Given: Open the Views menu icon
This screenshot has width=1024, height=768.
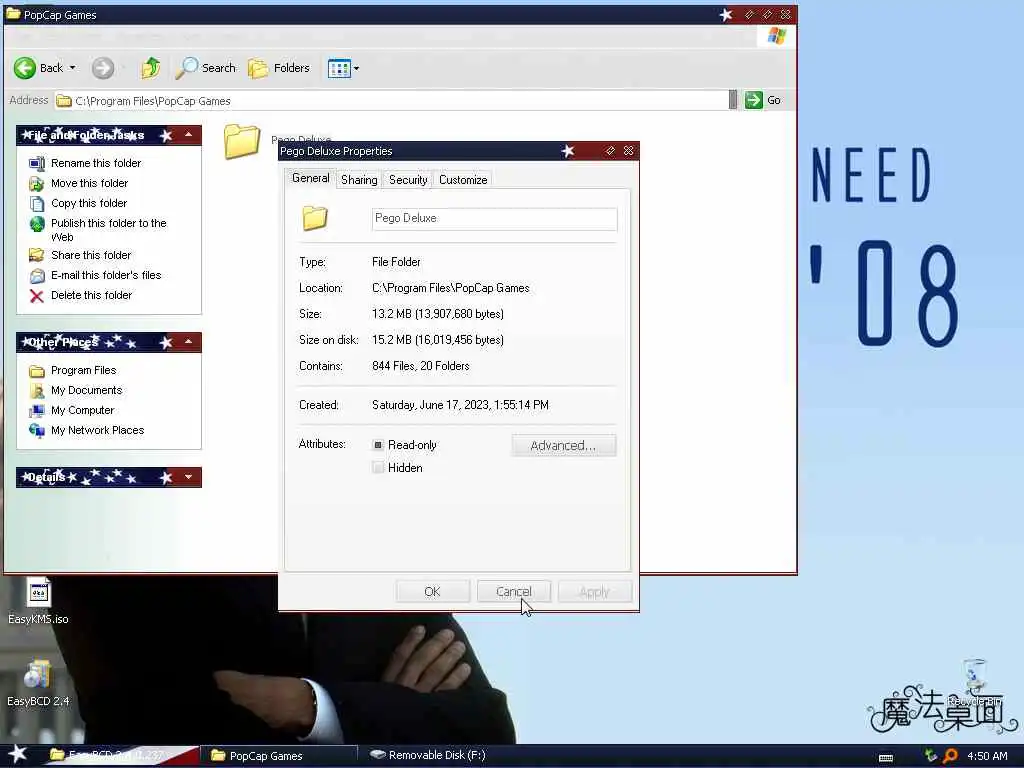Looking at the screenshot, I should click(x=339, y=68).
